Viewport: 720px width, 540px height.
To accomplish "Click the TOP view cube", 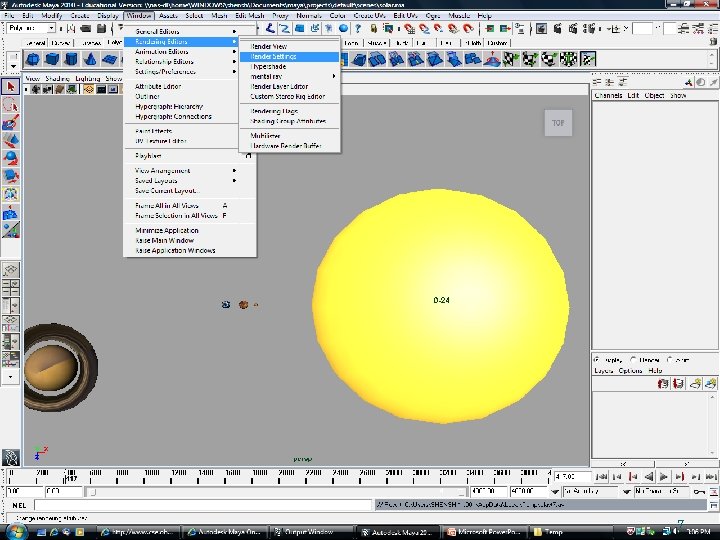I will 558,123.
